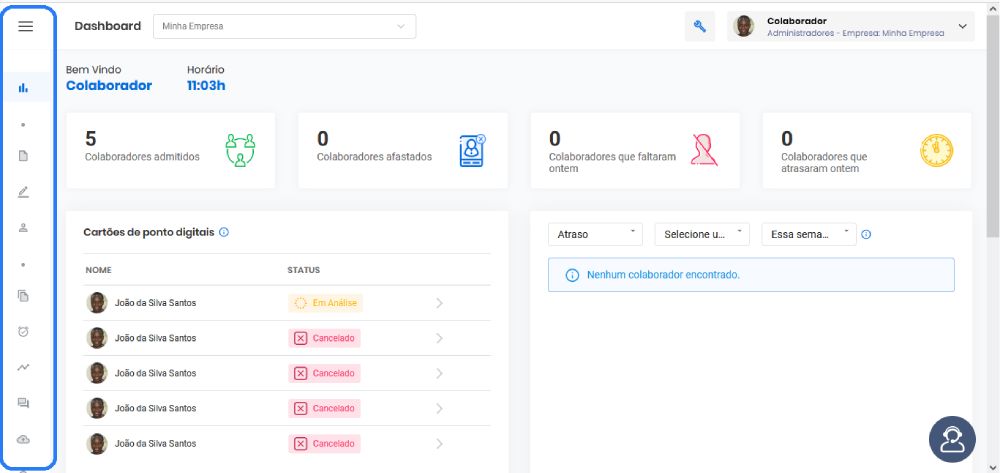1000x473 pixels.
Task: Open the headset support chat button
Action: [x=952, y=439]
